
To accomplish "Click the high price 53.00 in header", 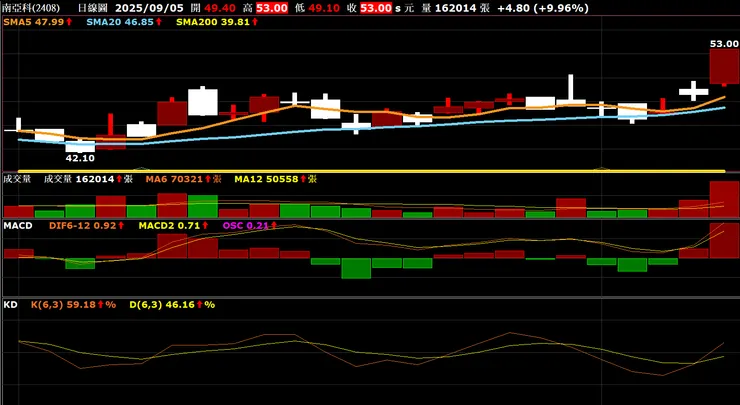I will (x=272, y=8).
